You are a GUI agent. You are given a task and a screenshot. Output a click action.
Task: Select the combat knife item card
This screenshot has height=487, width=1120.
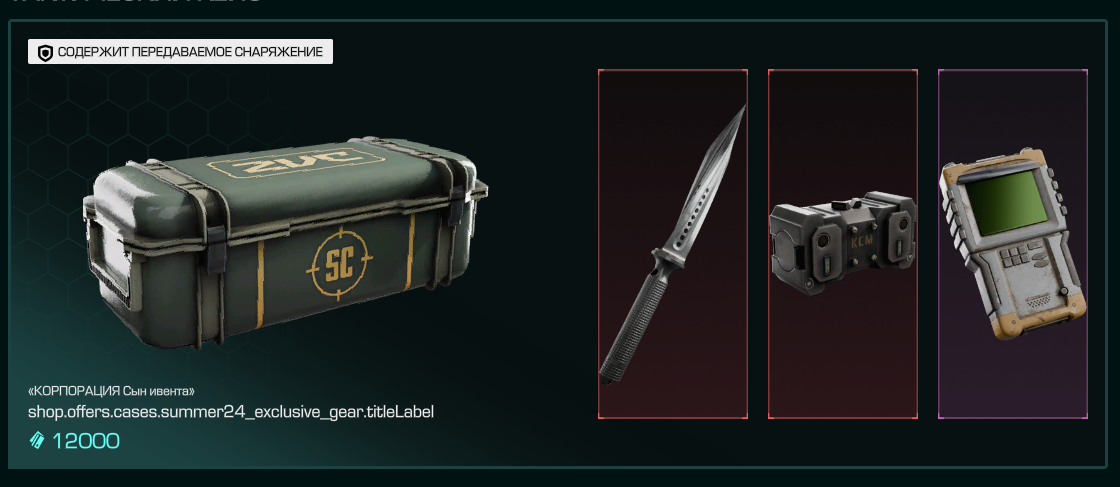pos(673,244)
